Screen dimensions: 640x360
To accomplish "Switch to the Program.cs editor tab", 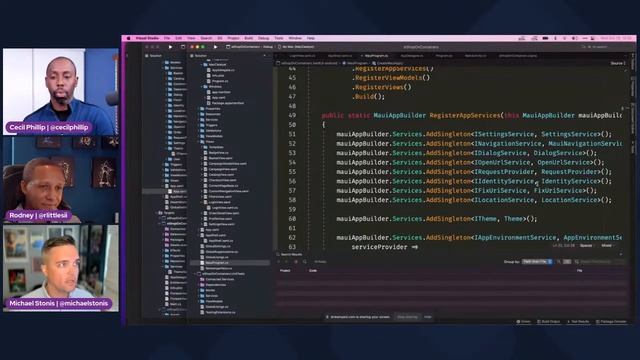I will click(444, 56).
